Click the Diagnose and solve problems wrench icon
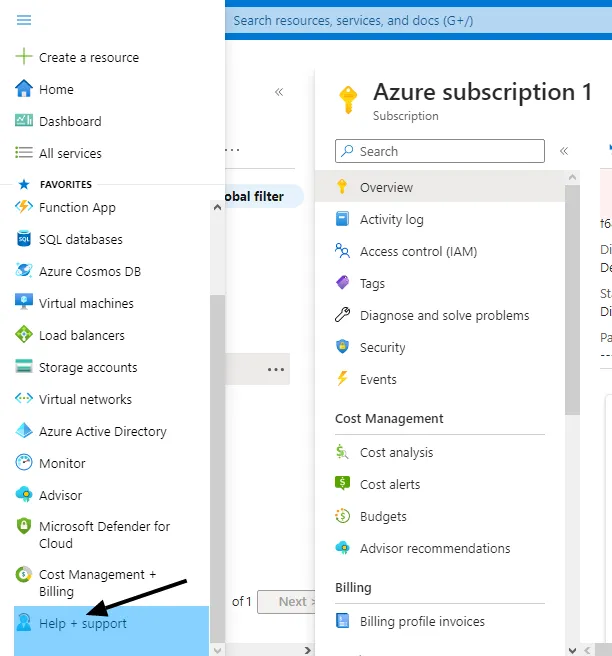The image size is (612, 656). coord(342,315)
